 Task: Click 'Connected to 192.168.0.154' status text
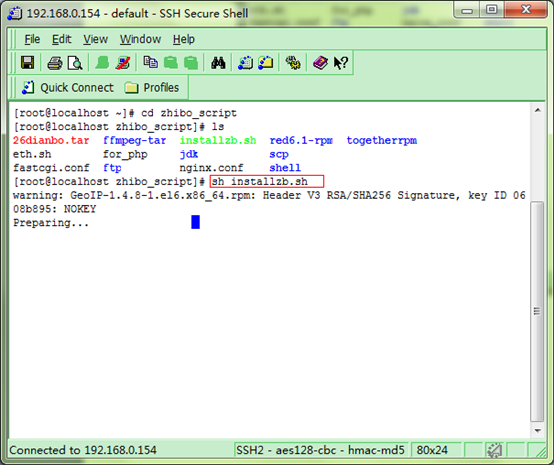(x=83, y=450)
